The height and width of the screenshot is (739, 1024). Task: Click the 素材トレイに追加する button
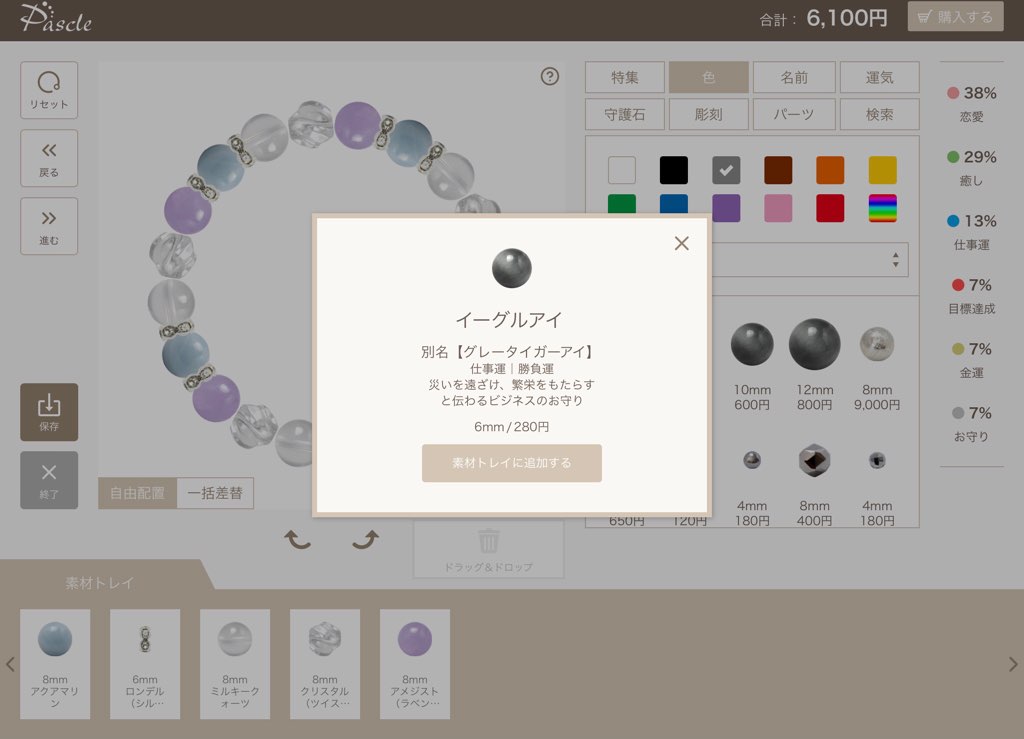click(511, 463)
